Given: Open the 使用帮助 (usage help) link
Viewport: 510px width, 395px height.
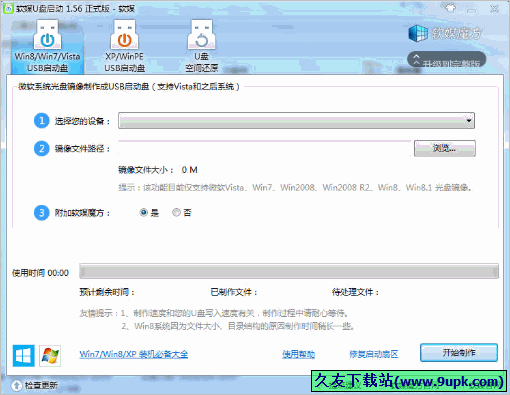Looking at the screenshot, I should coord(298,354).
